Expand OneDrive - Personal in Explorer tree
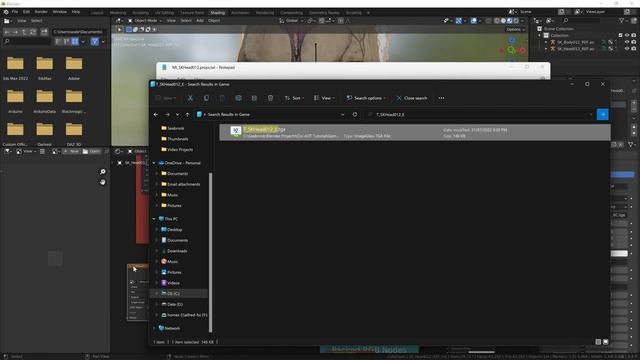 [154, 163]
